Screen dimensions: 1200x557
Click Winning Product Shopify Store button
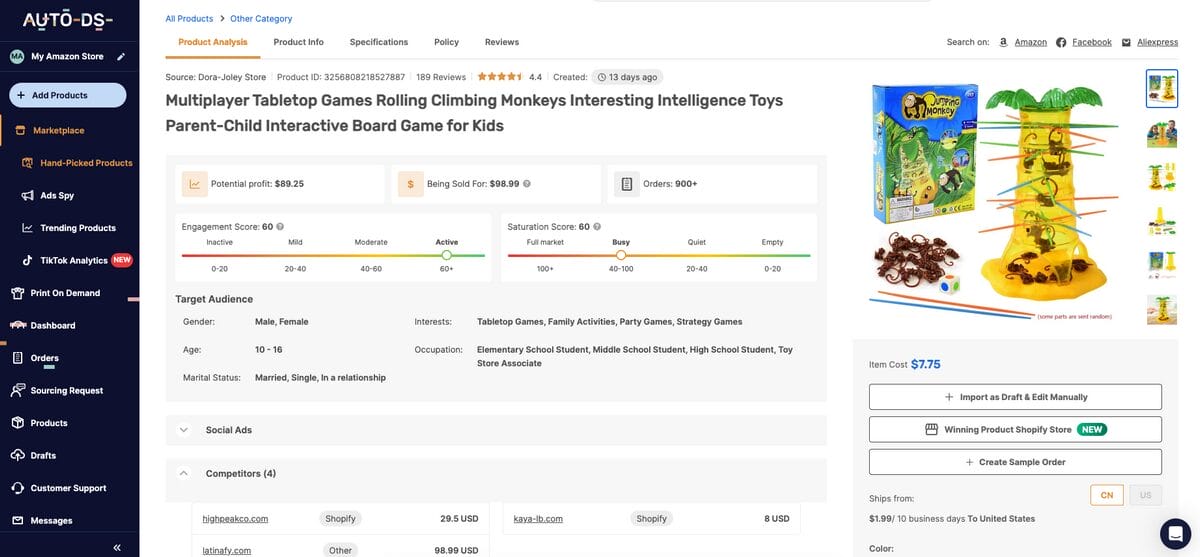tap(1015, 429)
